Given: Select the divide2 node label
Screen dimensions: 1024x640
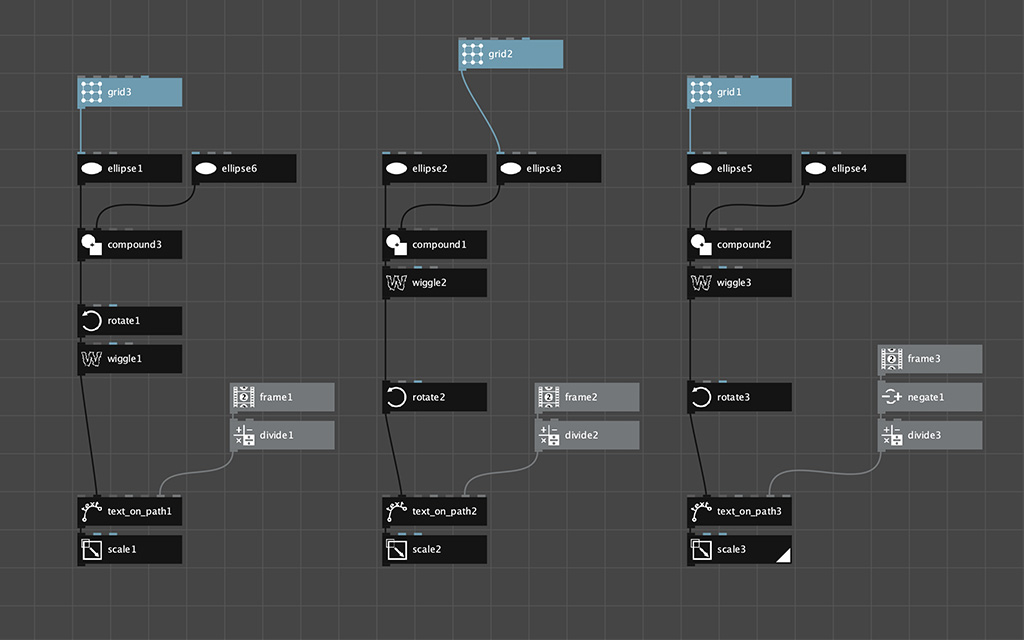Looking at the screenshot, I should click(x=581, y=435).
